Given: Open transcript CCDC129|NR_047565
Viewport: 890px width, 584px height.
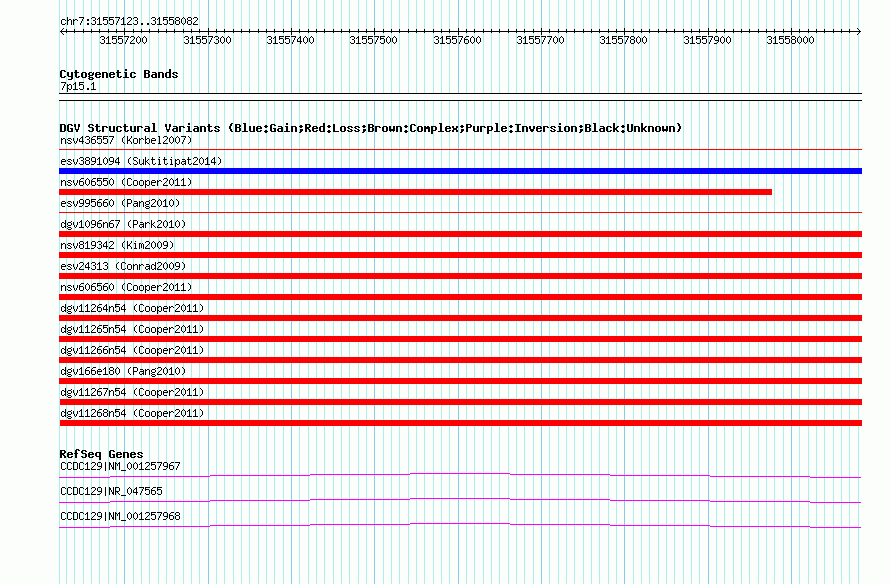Looking at the screenshot, I should click(111, 491).
